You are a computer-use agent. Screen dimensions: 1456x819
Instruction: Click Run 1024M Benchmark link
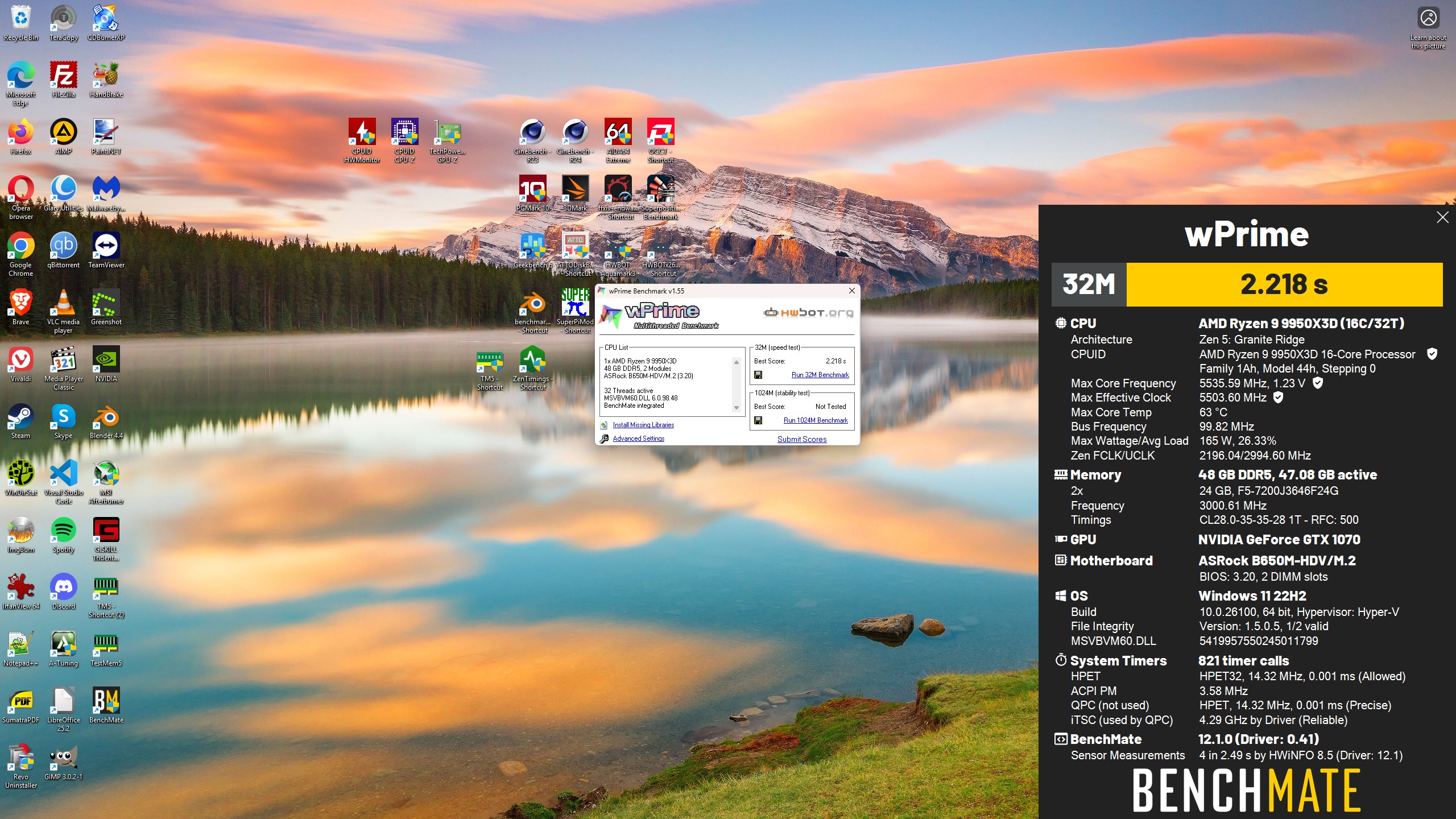(x=816, y=420)
